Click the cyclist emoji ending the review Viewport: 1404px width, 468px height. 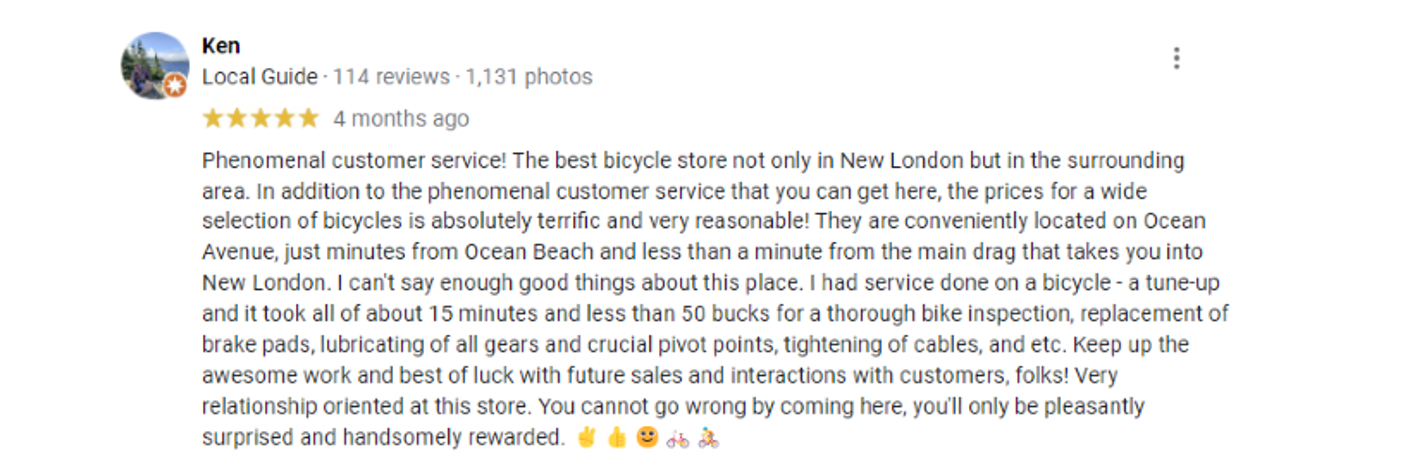point(708,438)
